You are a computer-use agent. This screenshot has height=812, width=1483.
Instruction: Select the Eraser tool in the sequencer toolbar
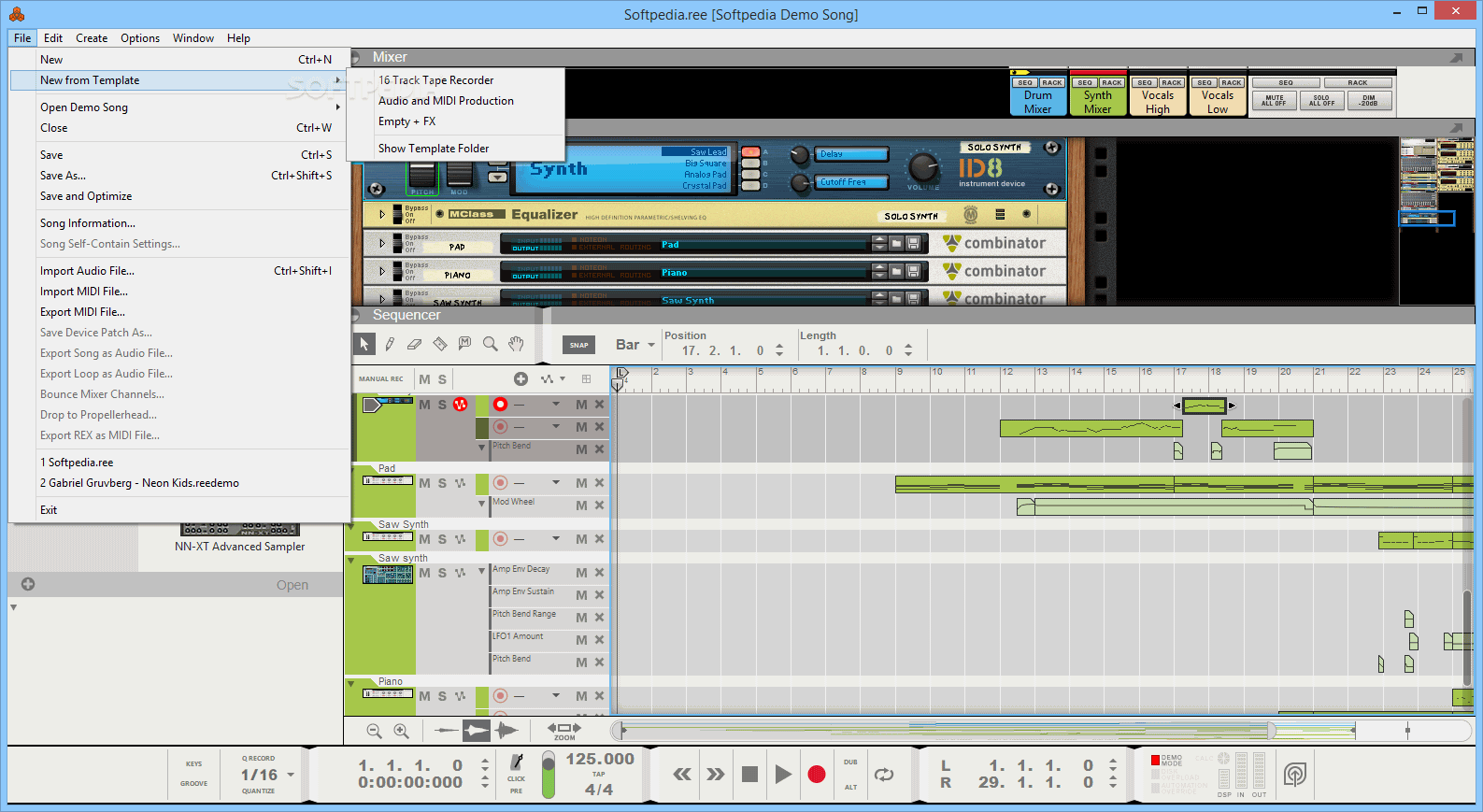(x=415, y=344)
